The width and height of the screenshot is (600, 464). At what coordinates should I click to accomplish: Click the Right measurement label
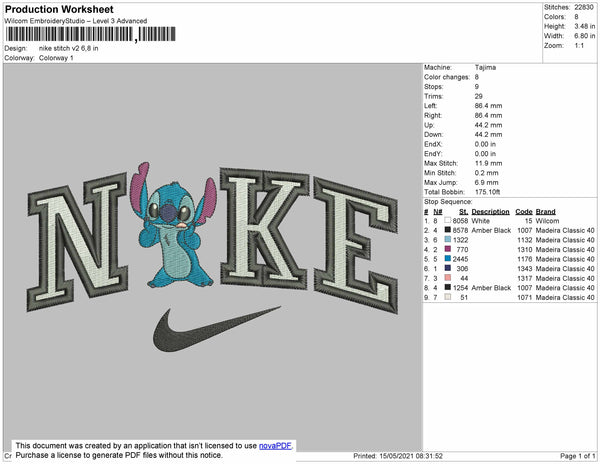click(x=433, y=115)
